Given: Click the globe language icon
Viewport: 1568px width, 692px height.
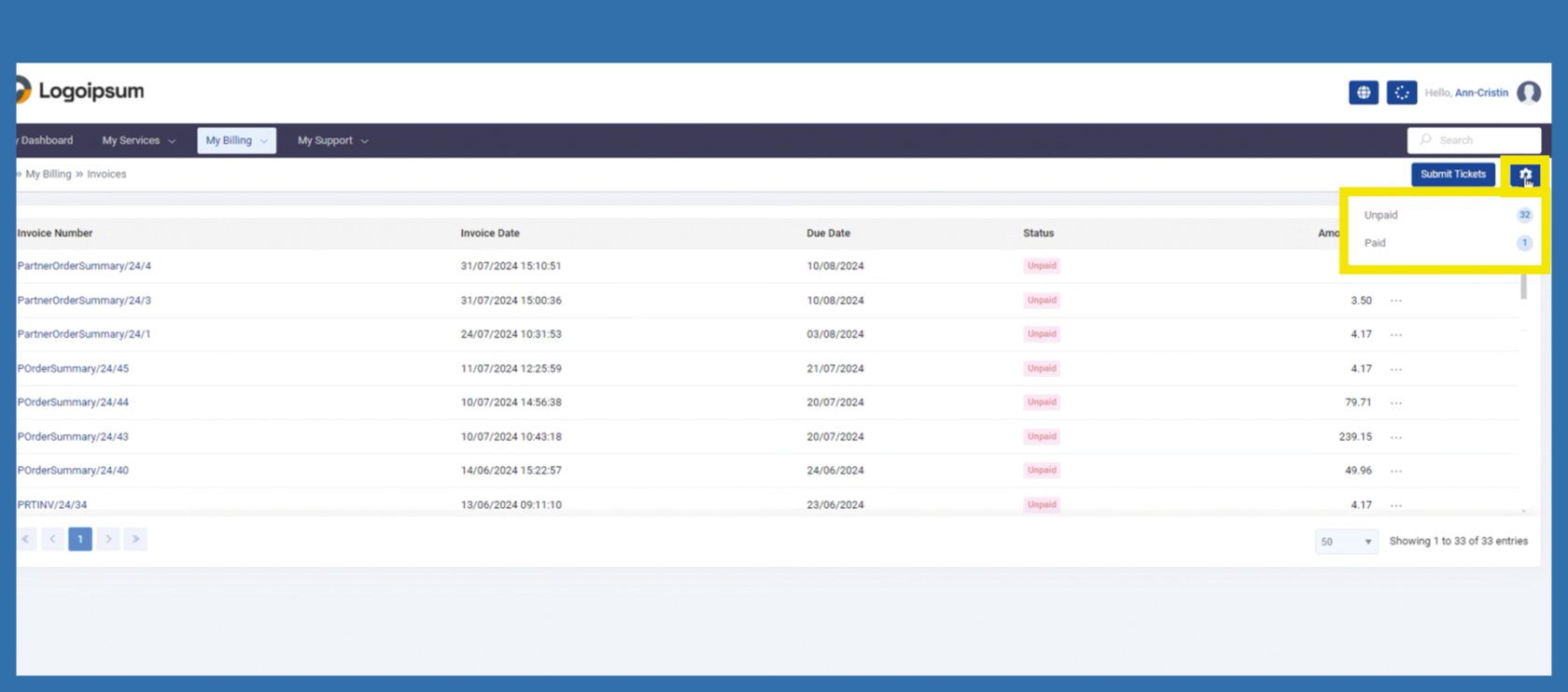Looking at the screenshot, I should tap(1363, 92).
